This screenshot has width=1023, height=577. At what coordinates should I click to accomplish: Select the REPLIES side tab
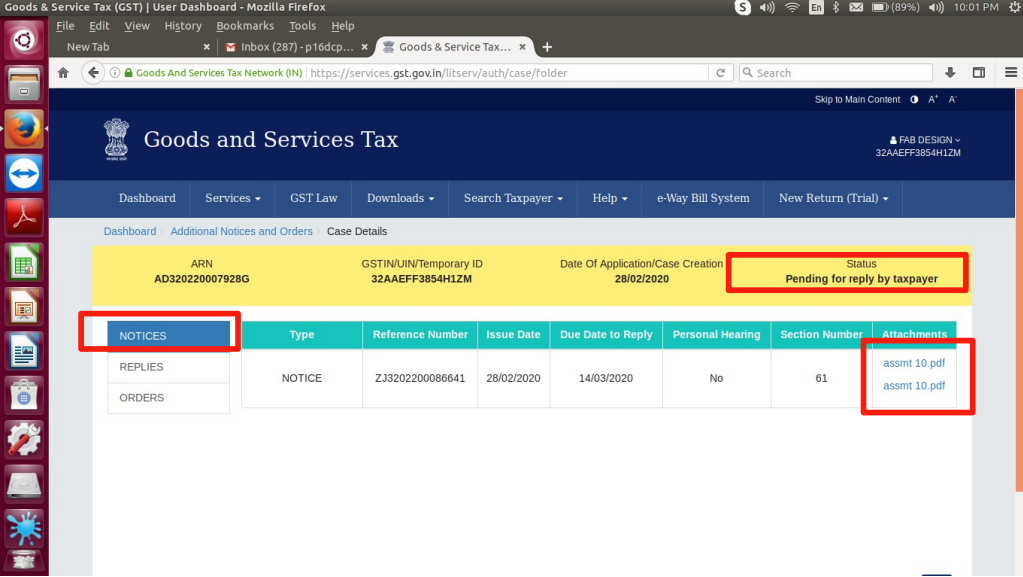click(168, 367)
